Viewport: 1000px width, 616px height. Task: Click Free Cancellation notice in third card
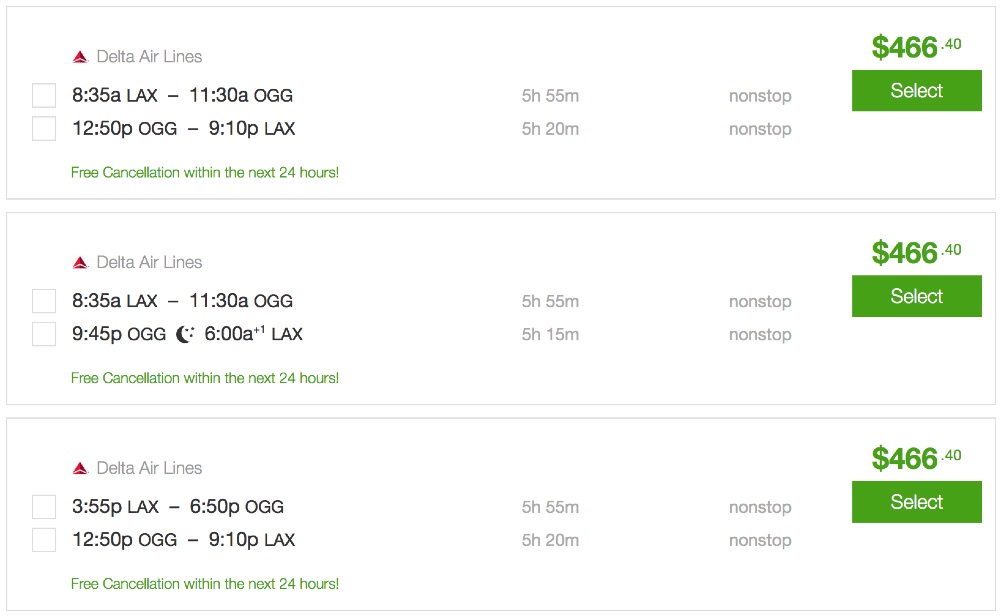(x=205, y=584)
